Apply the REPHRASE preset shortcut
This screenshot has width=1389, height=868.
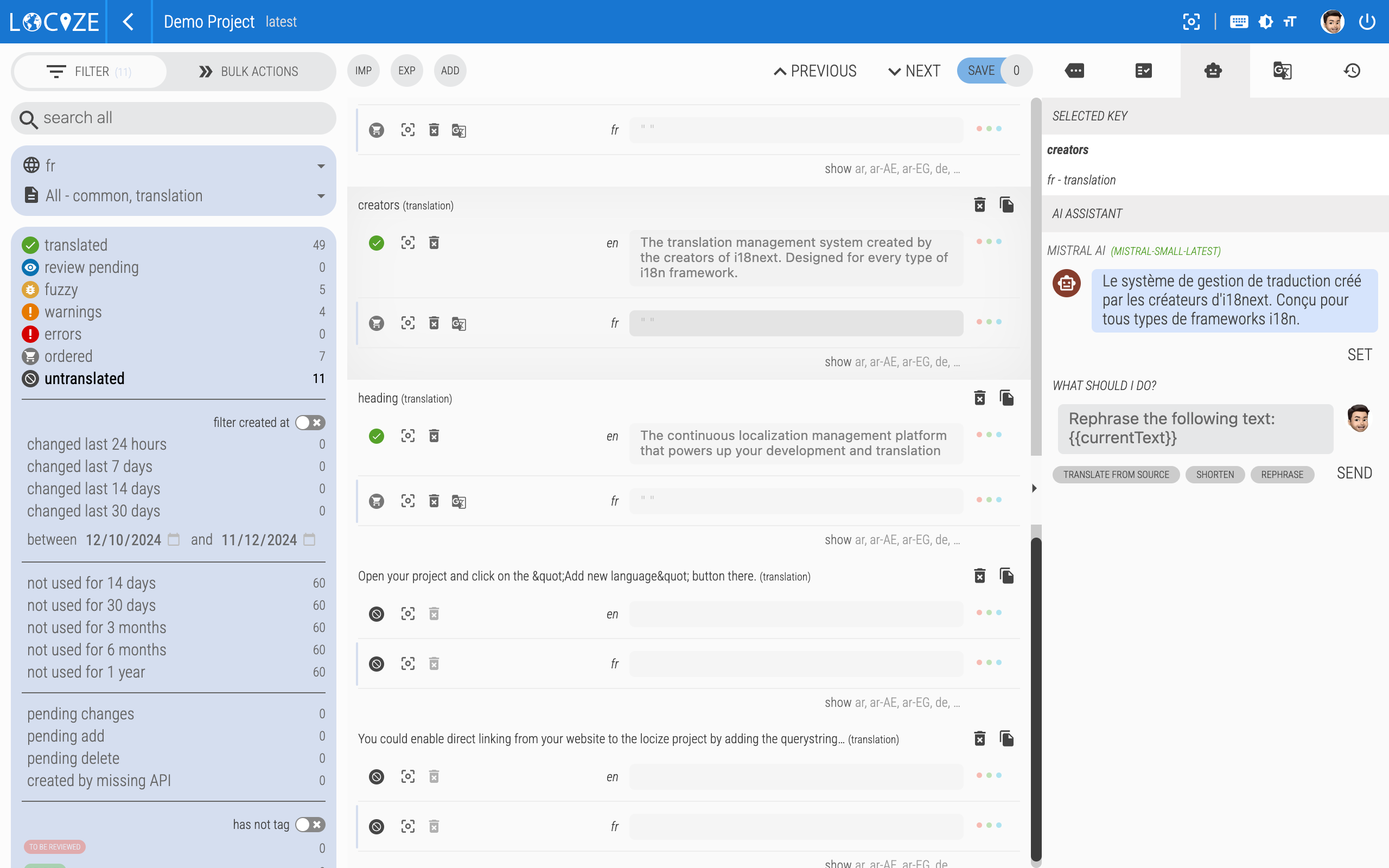click(x=1282, y=474)
